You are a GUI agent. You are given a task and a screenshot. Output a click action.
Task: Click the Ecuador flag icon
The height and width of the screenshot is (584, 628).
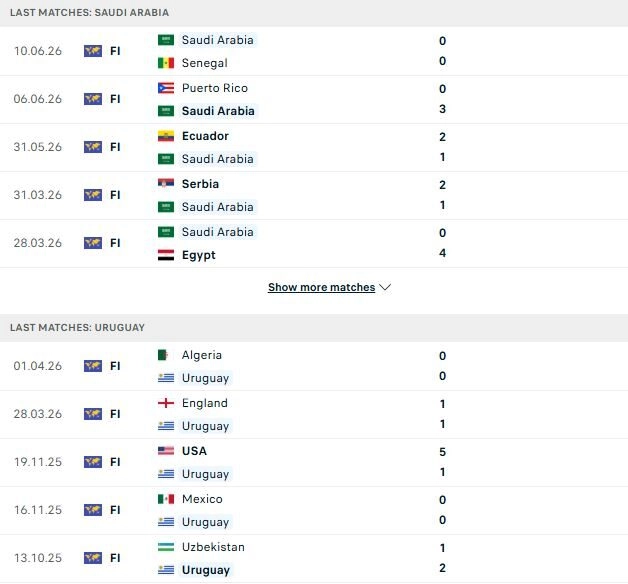coord(166,136)
